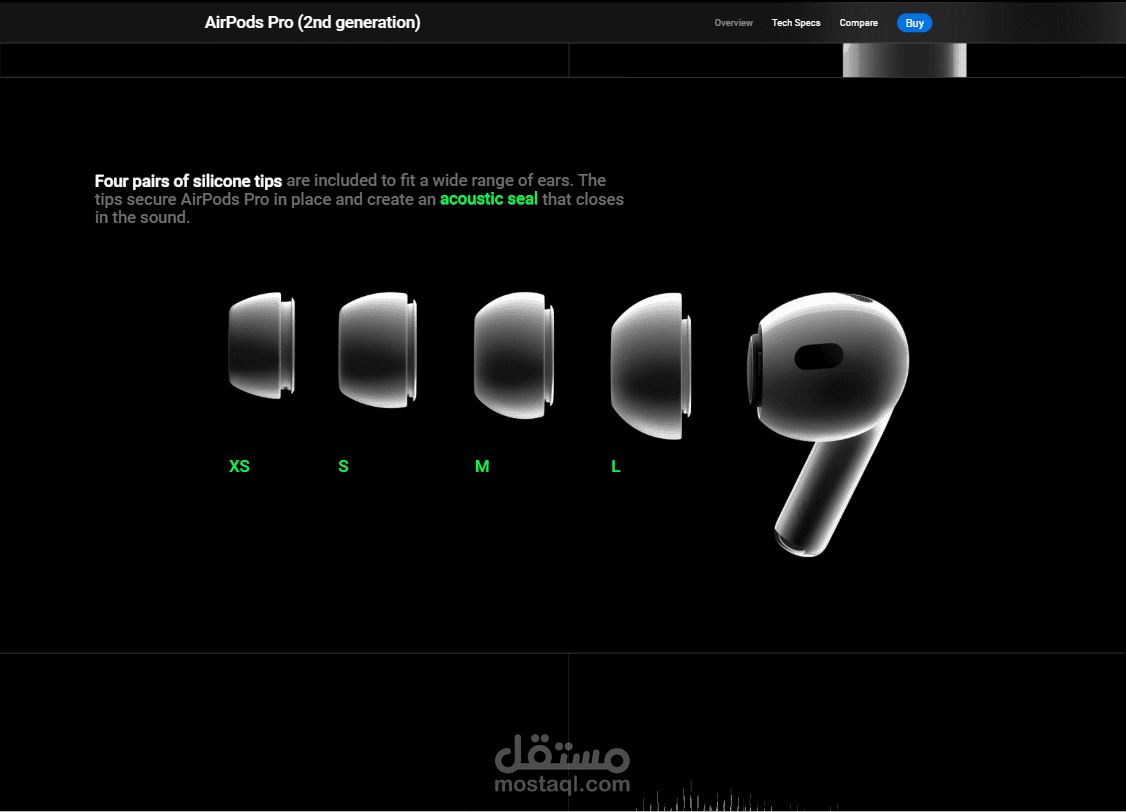The width and height of the screenshot is (1126, 812).
Task: Click the green L size label
Action: tap(615, 467)
